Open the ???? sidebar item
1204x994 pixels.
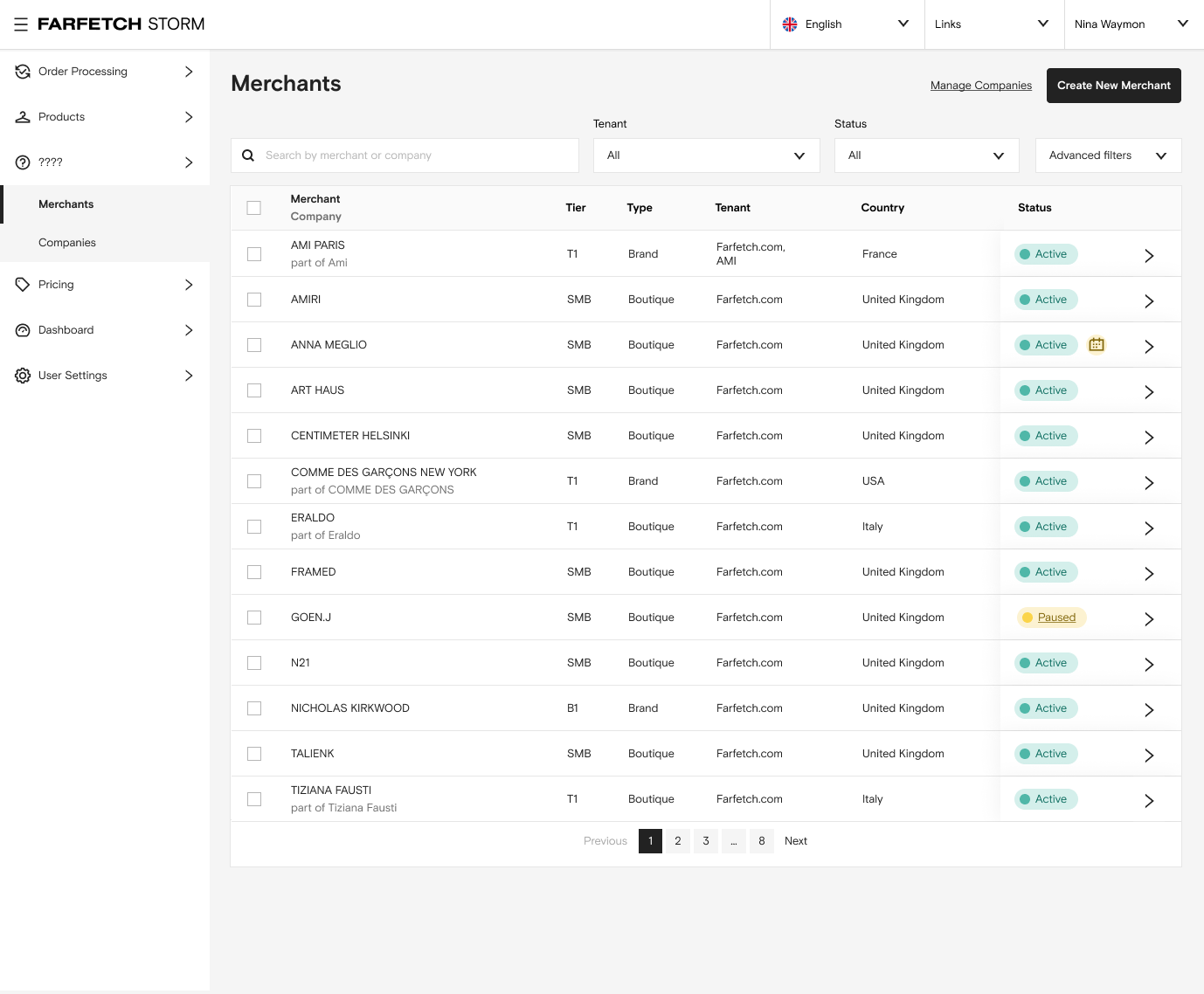tap(105, 162)
